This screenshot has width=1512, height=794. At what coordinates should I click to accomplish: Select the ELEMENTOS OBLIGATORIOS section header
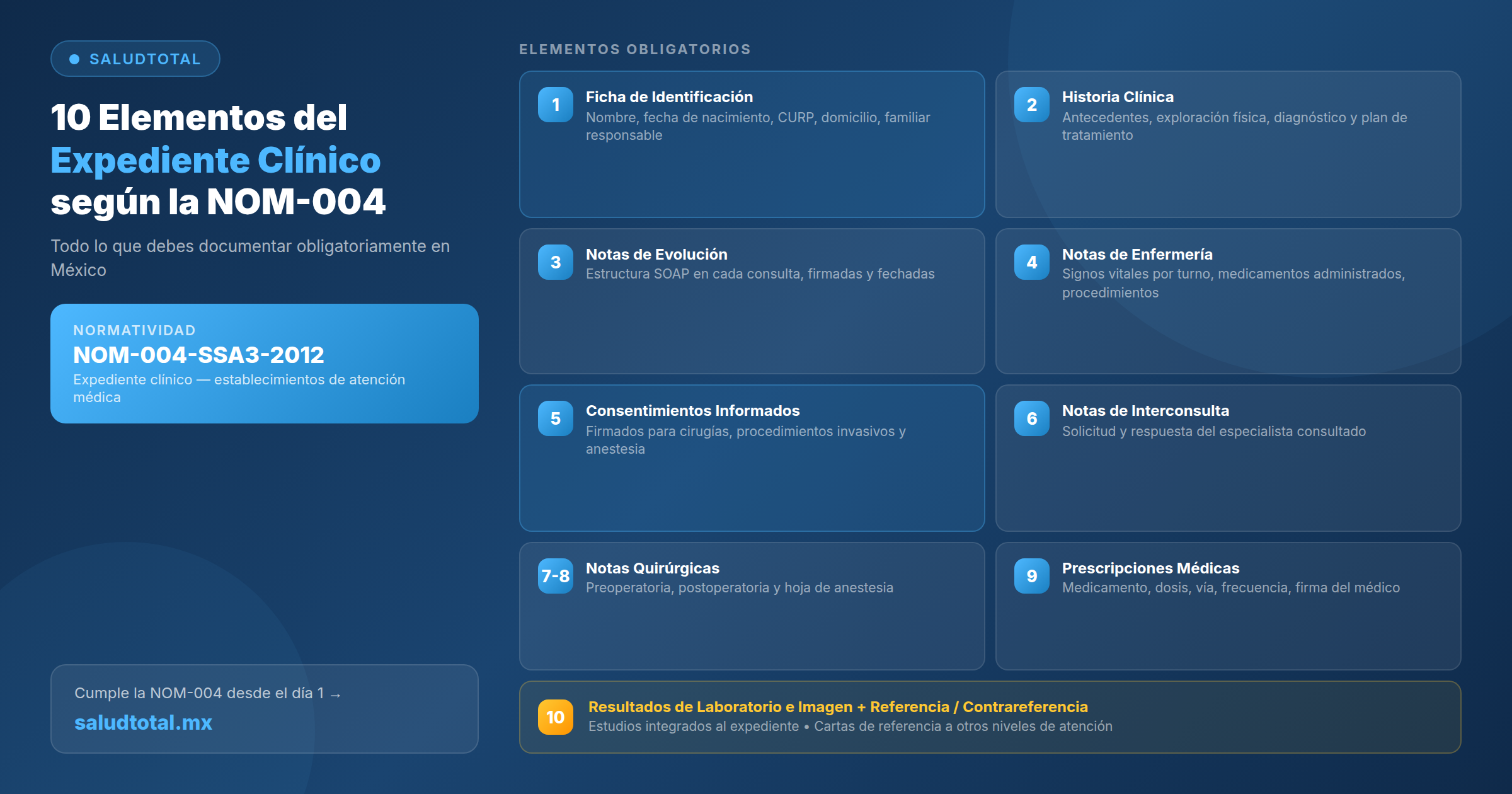634,50
